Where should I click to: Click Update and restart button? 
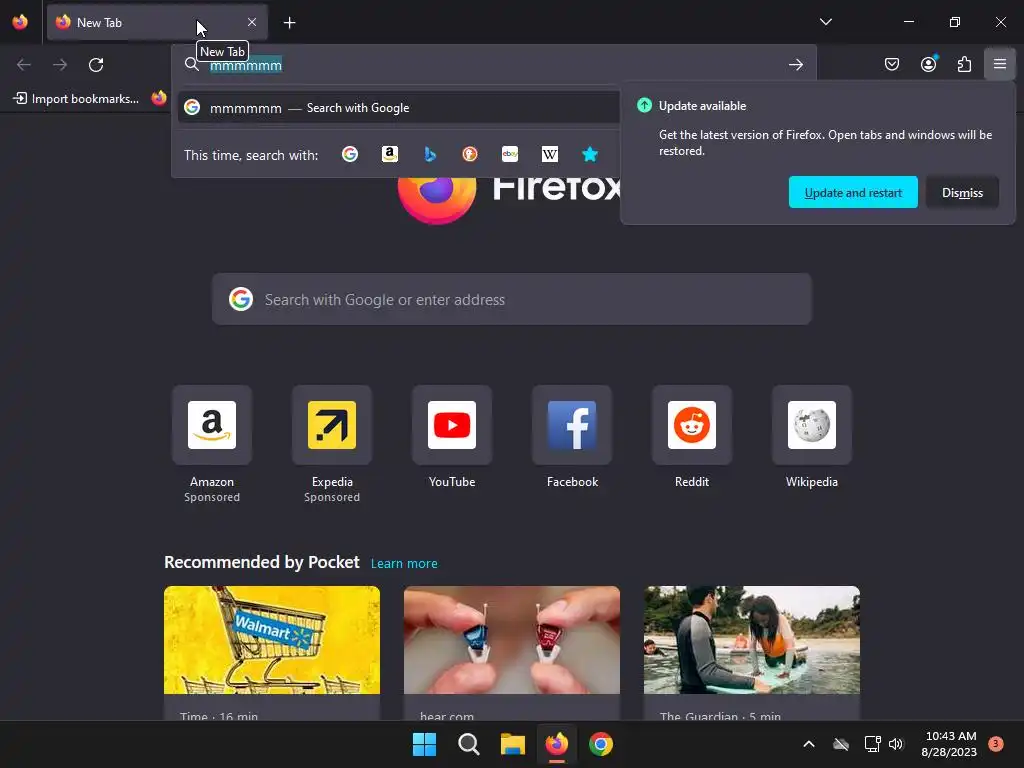tap(853, 192)
